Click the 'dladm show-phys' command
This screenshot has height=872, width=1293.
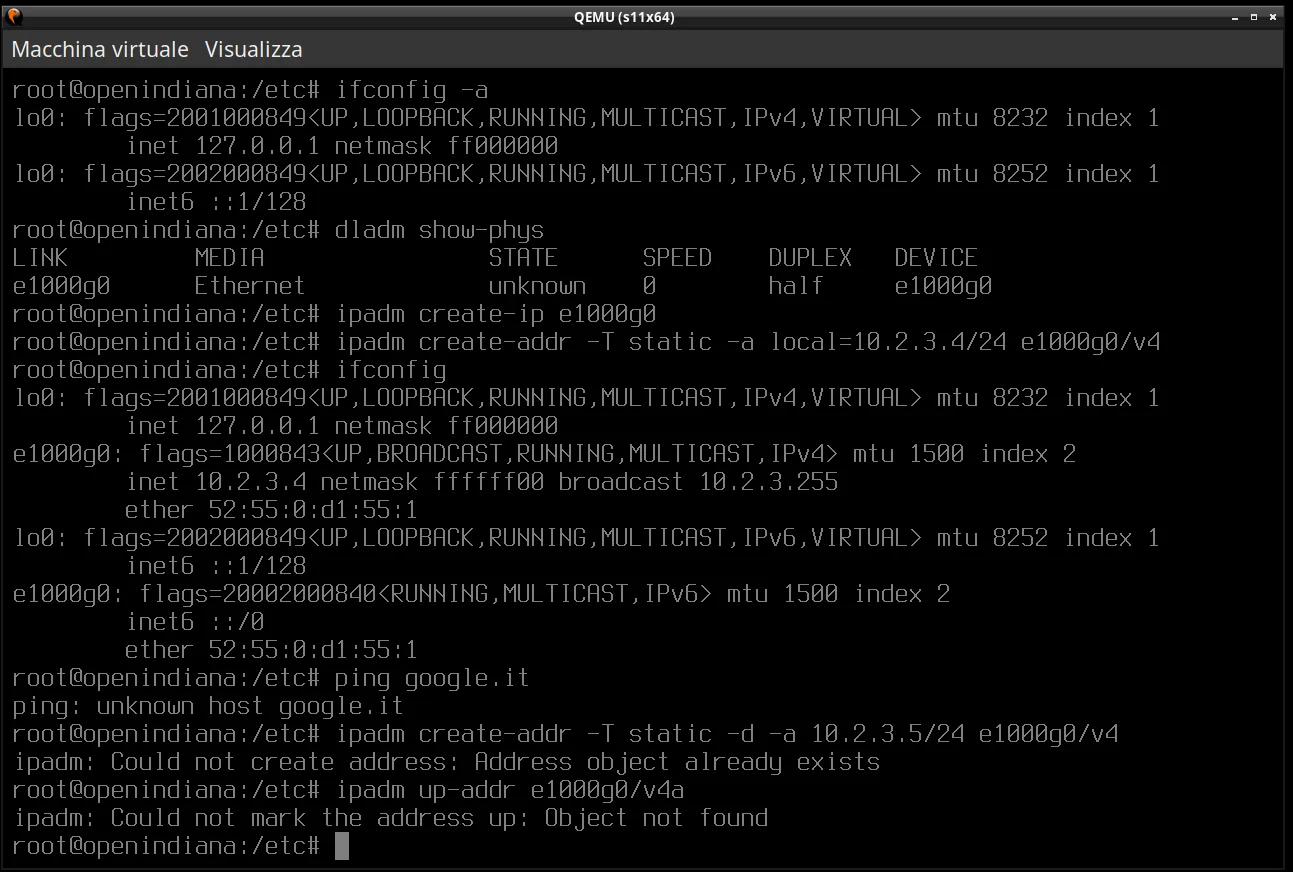[x=440, y=230]
